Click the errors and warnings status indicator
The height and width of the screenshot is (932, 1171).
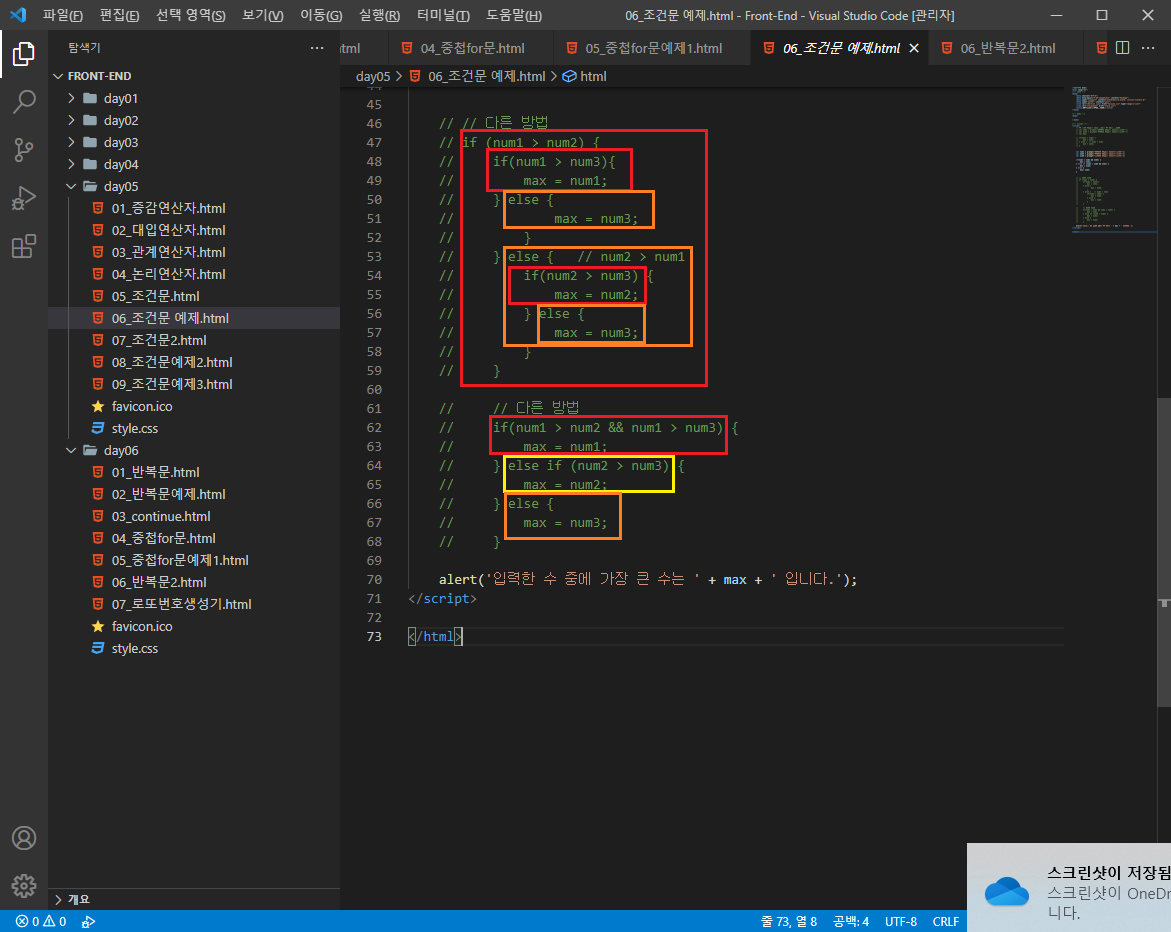(x=41, y=922)
